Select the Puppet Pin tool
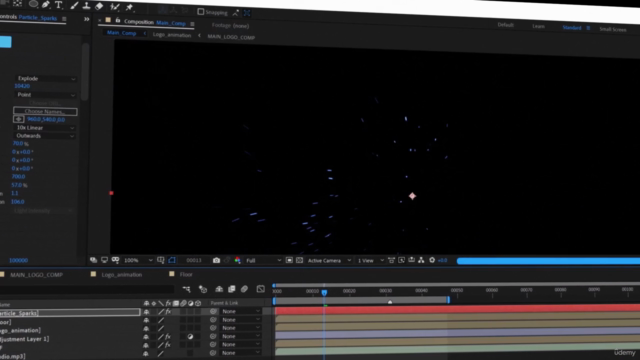 [129, 7]
